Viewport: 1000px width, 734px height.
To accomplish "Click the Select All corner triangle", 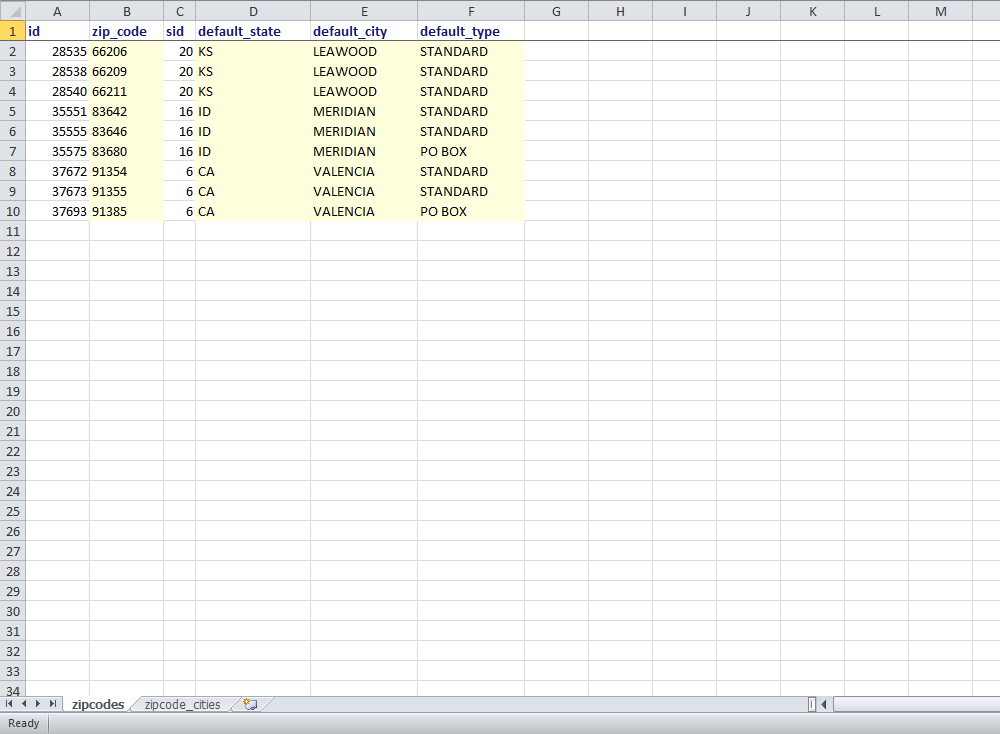I will click(12, 11).
